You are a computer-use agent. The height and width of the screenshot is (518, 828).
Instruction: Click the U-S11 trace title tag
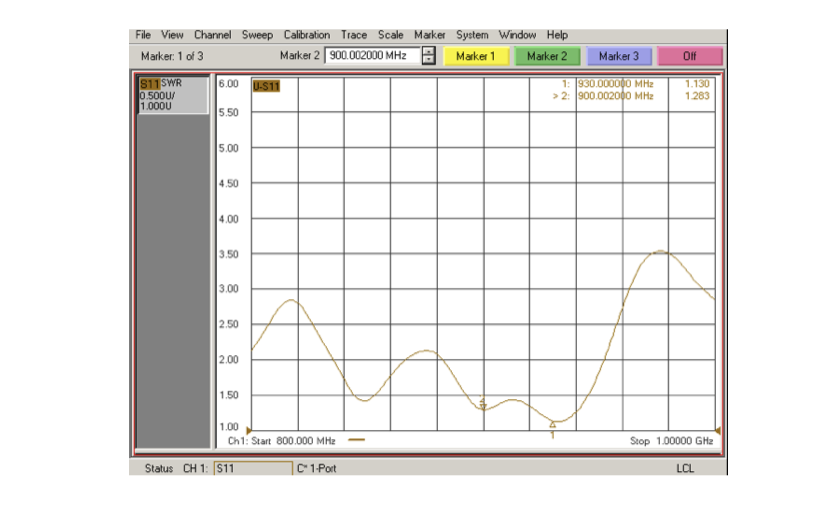[266, 86]
